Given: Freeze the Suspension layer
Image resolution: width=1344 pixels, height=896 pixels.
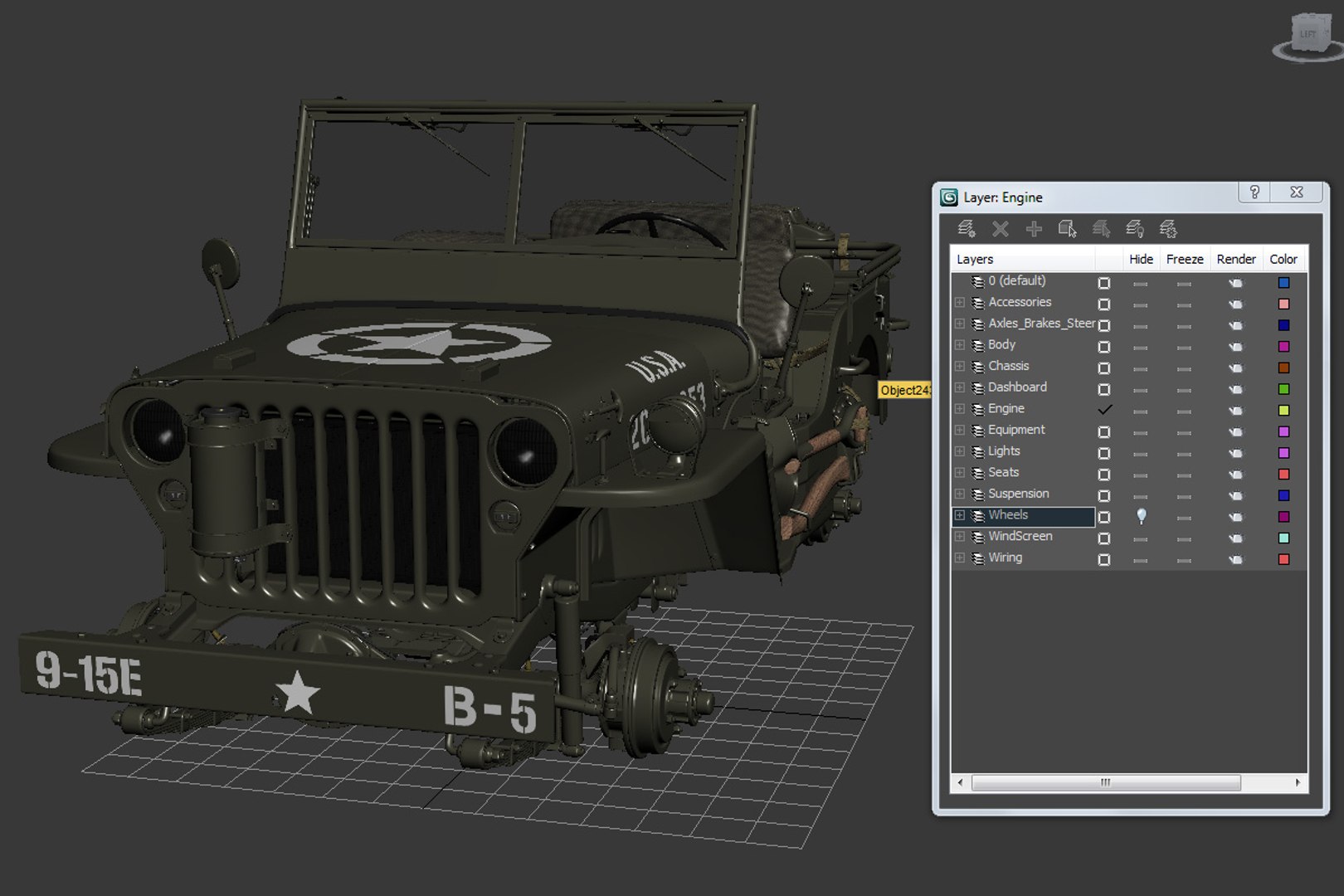Looking at the screenshot, I should (1184, 496).
